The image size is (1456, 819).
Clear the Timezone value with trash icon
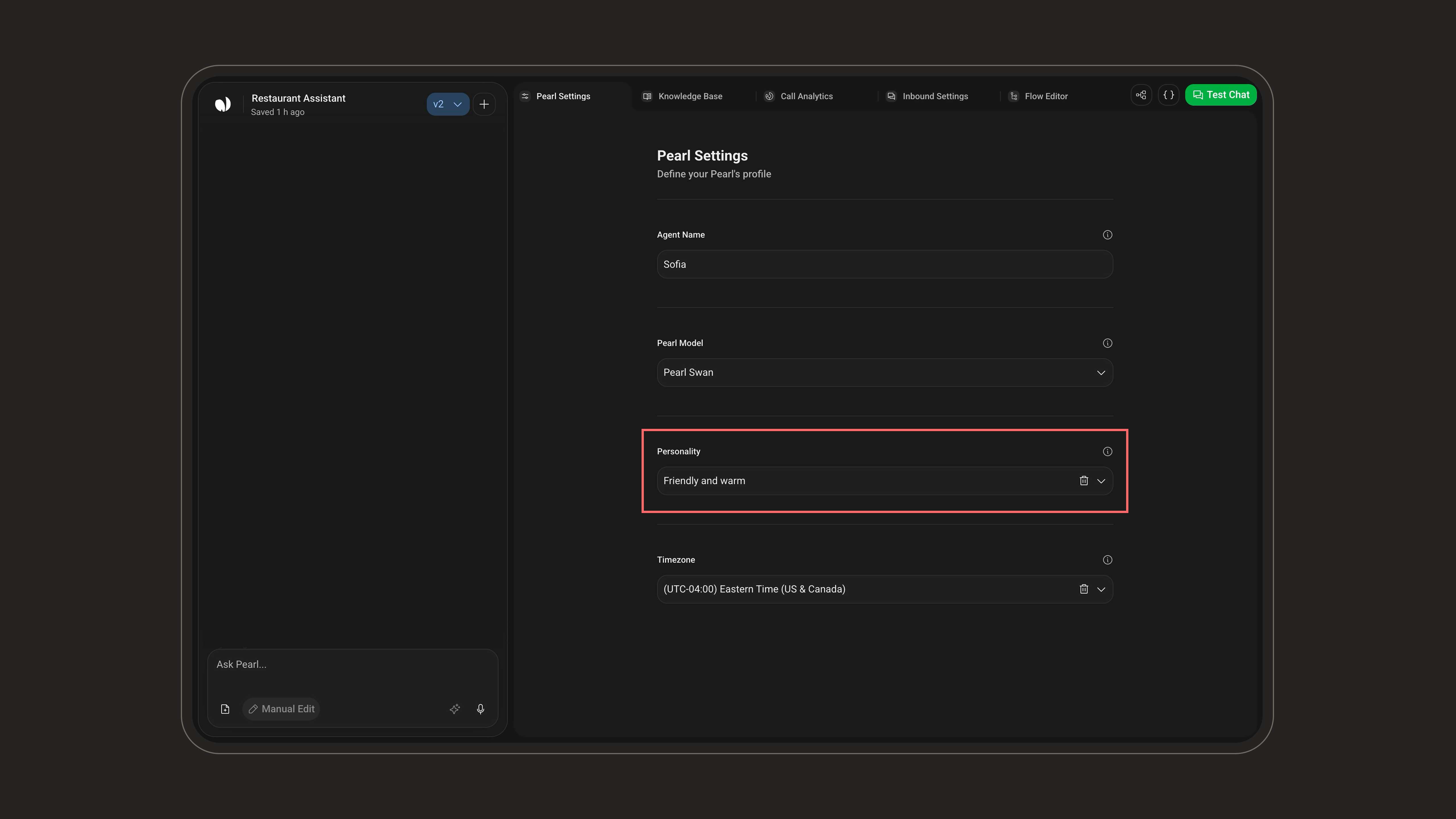(x=1083, y=589)
